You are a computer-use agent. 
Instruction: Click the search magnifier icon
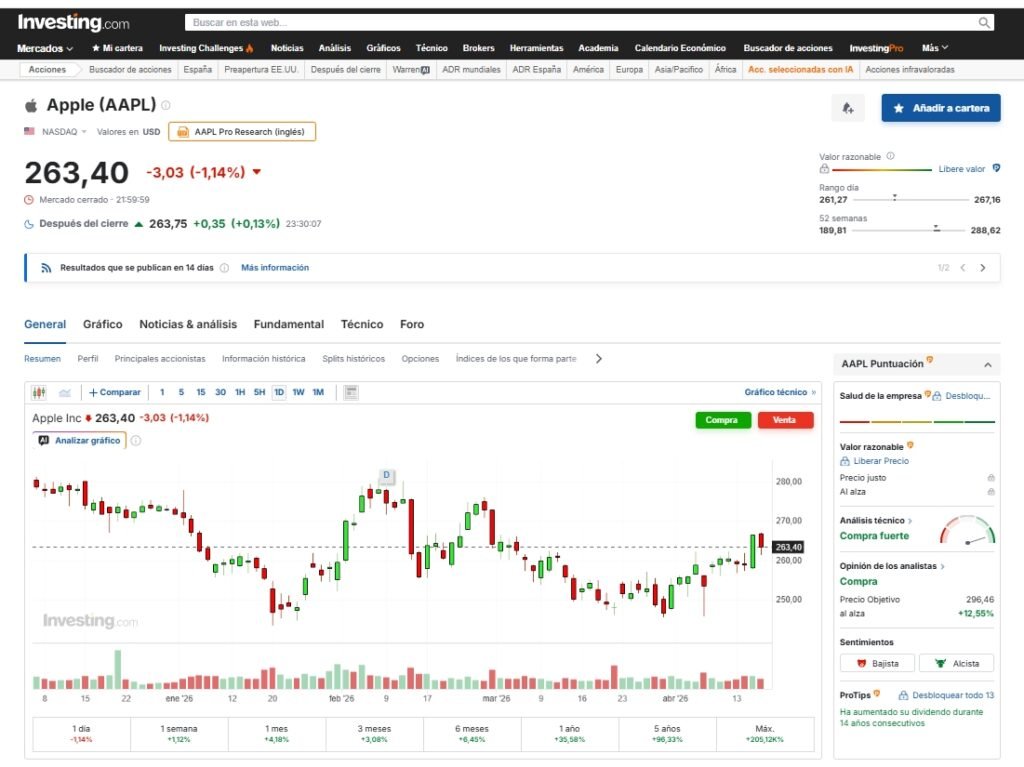984,23
